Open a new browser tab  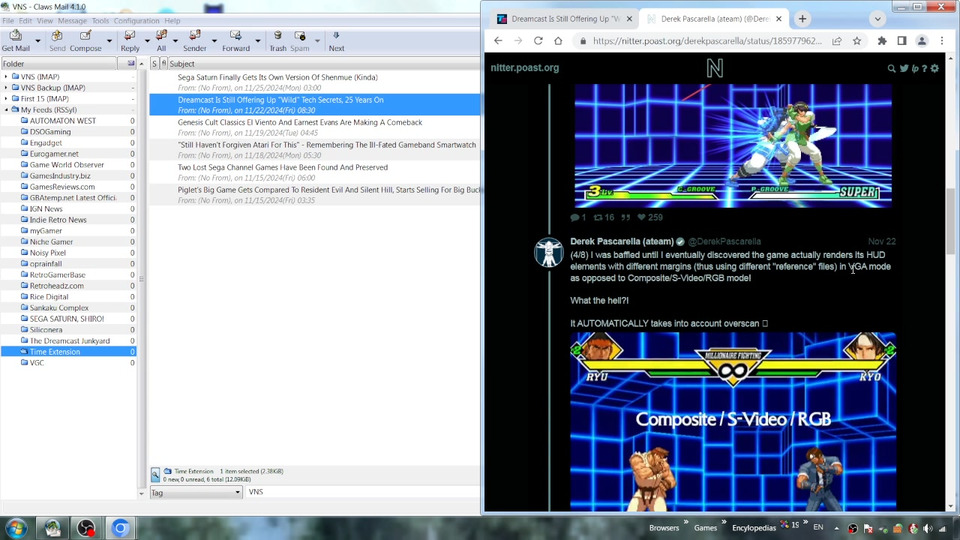pyautogui.click(x=802, y=19)
